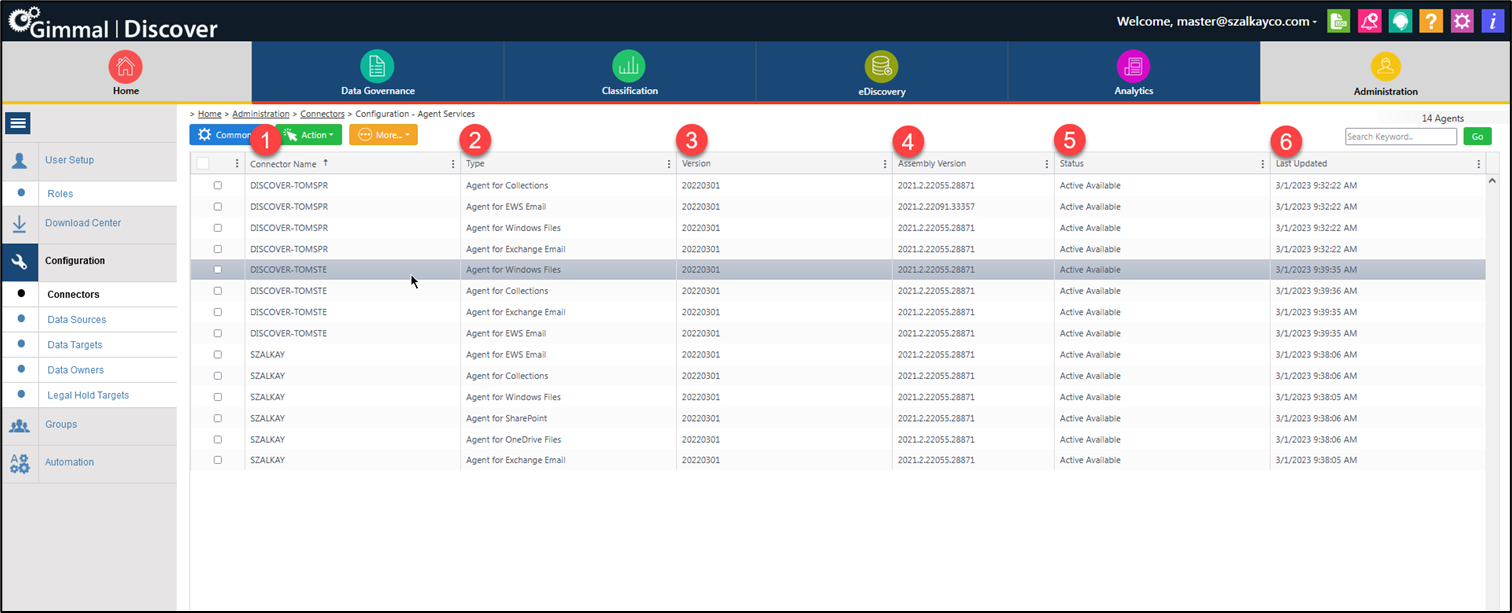Click the blue info icon

pyautogui.click(x=1493, y=21)
